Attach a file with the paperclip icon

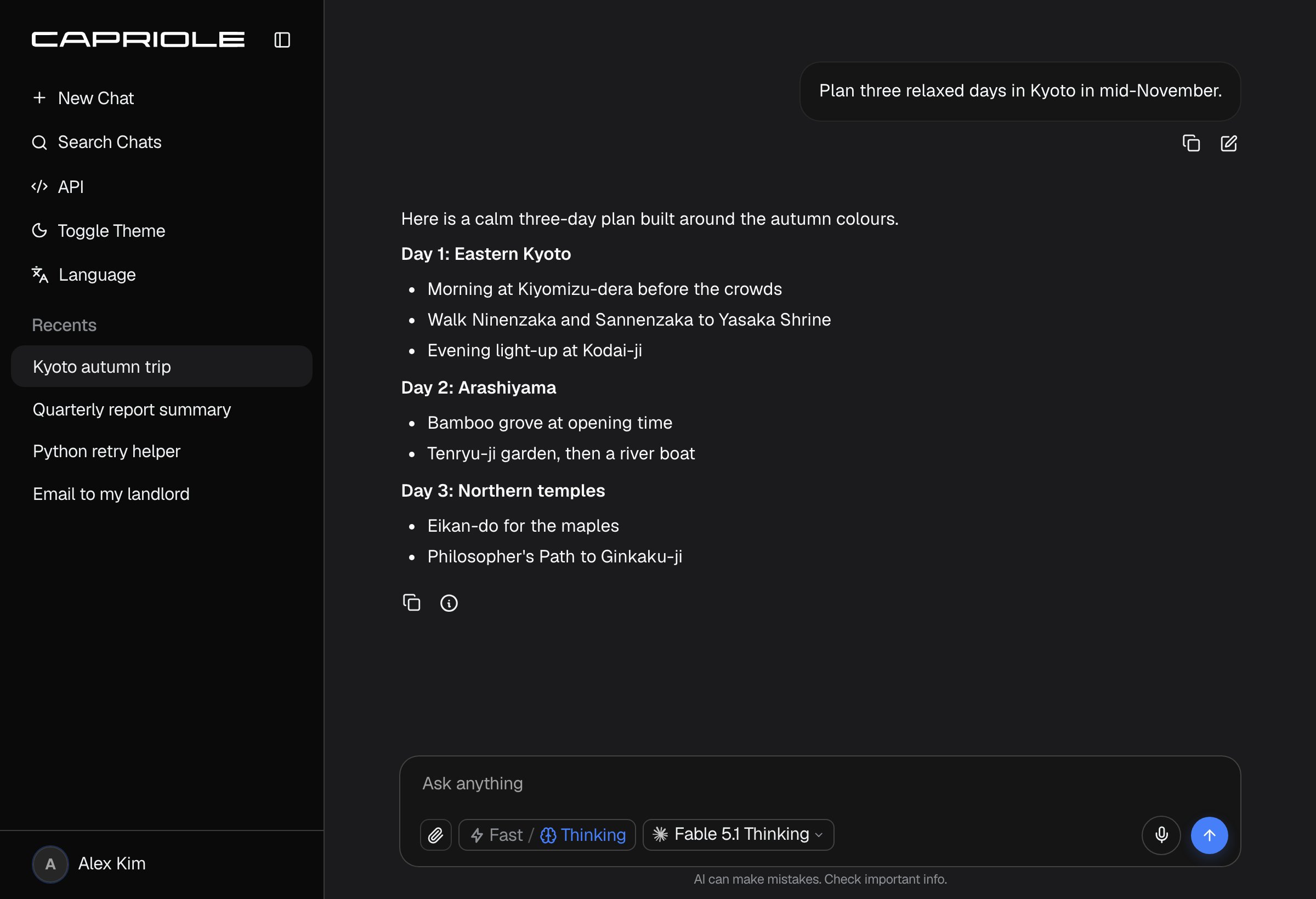click(x=435, y=835)
